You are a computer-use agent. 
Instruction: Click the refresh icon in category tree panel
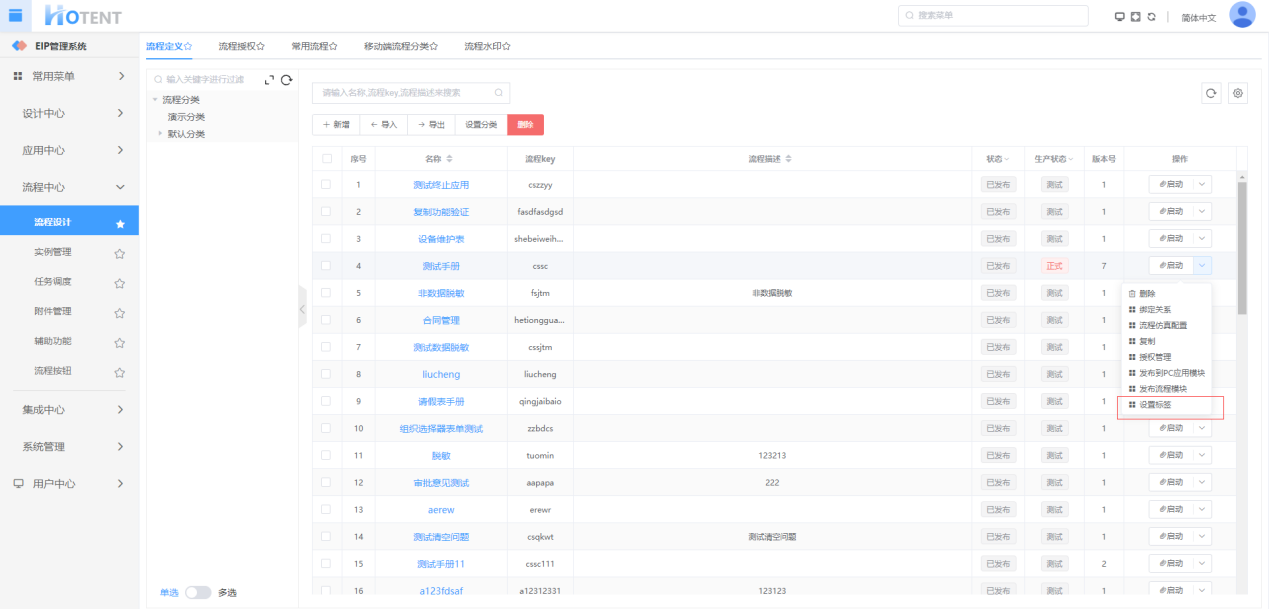click(x=286, y=80)
